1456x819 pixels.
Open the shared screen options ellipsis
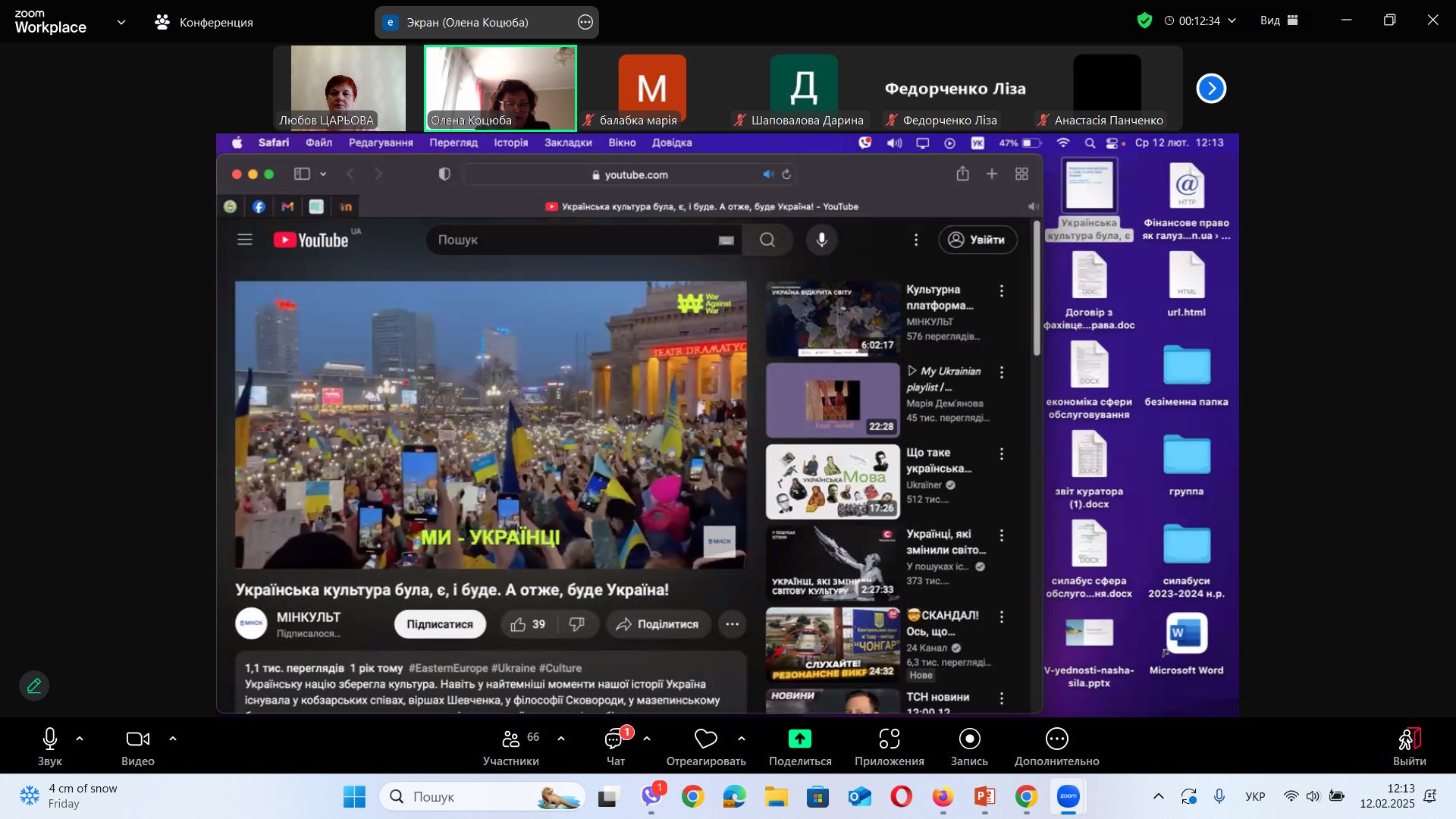click(x=585, y=22)
